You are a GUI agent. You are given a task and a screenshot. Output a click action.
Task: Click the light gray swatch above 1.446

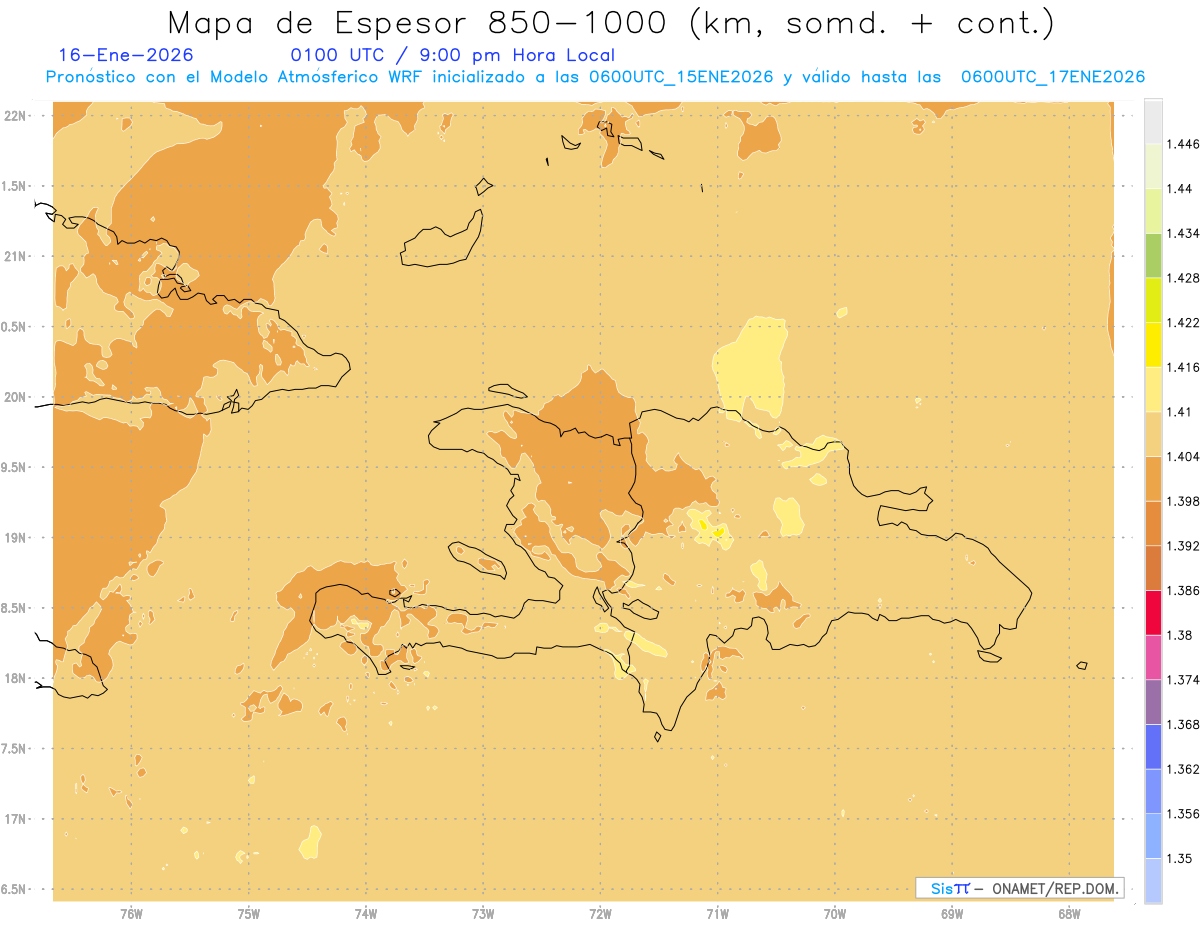point(1153,121)
